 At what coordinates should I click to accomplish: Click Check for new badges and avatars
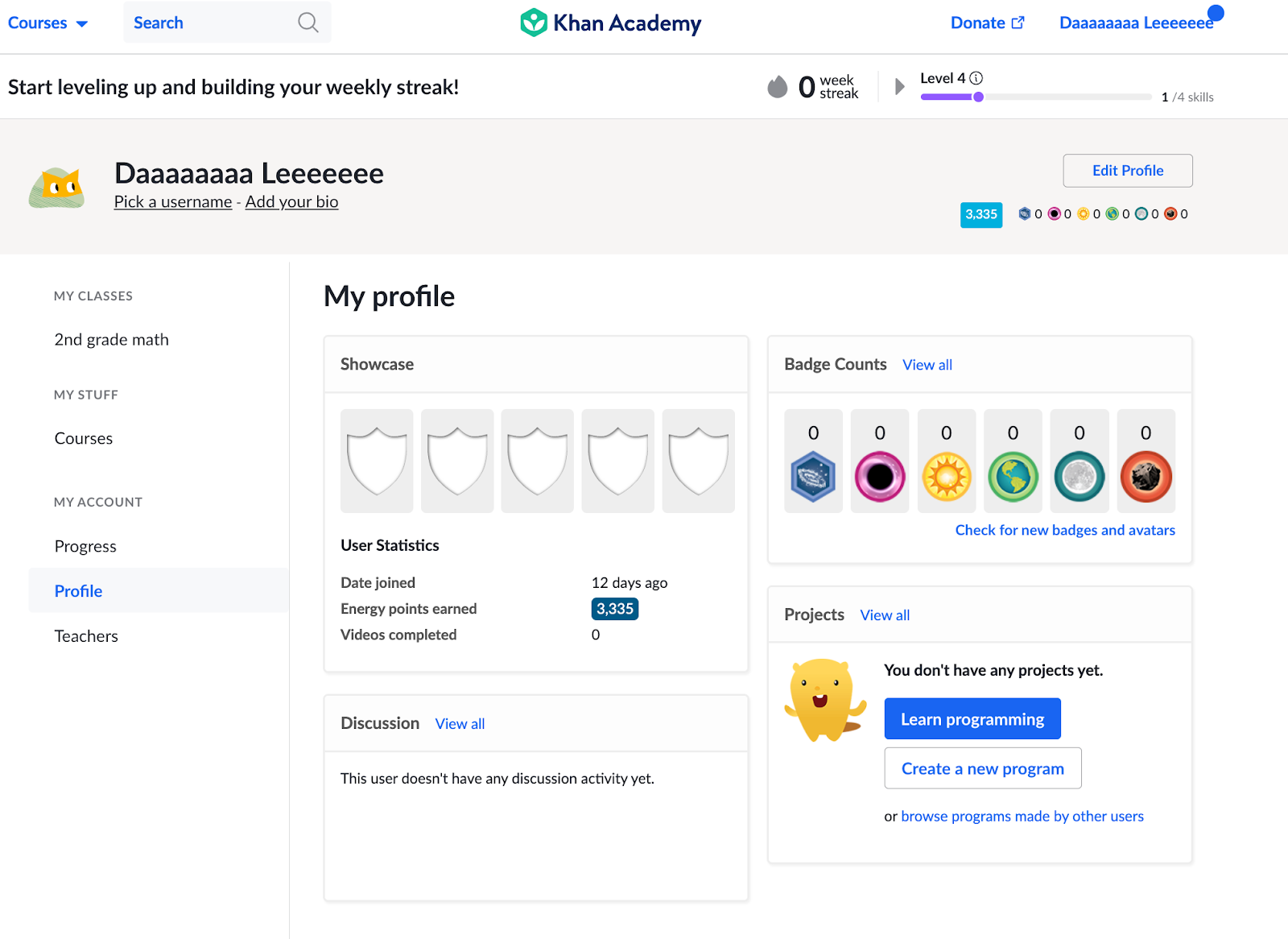pos(1065,530)
